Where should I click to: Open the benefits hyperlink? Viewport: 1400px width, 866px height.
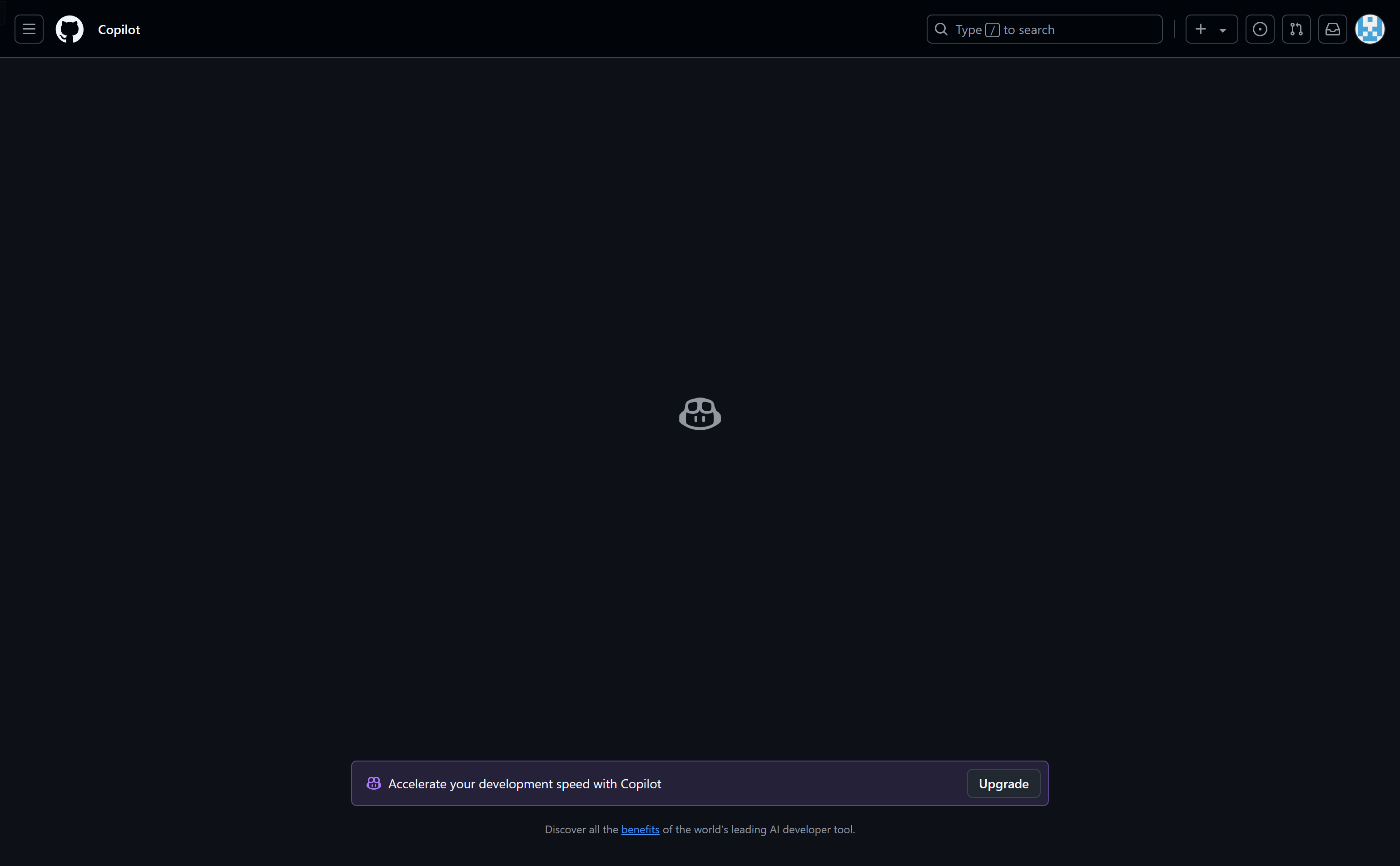[x=640, y=829]
